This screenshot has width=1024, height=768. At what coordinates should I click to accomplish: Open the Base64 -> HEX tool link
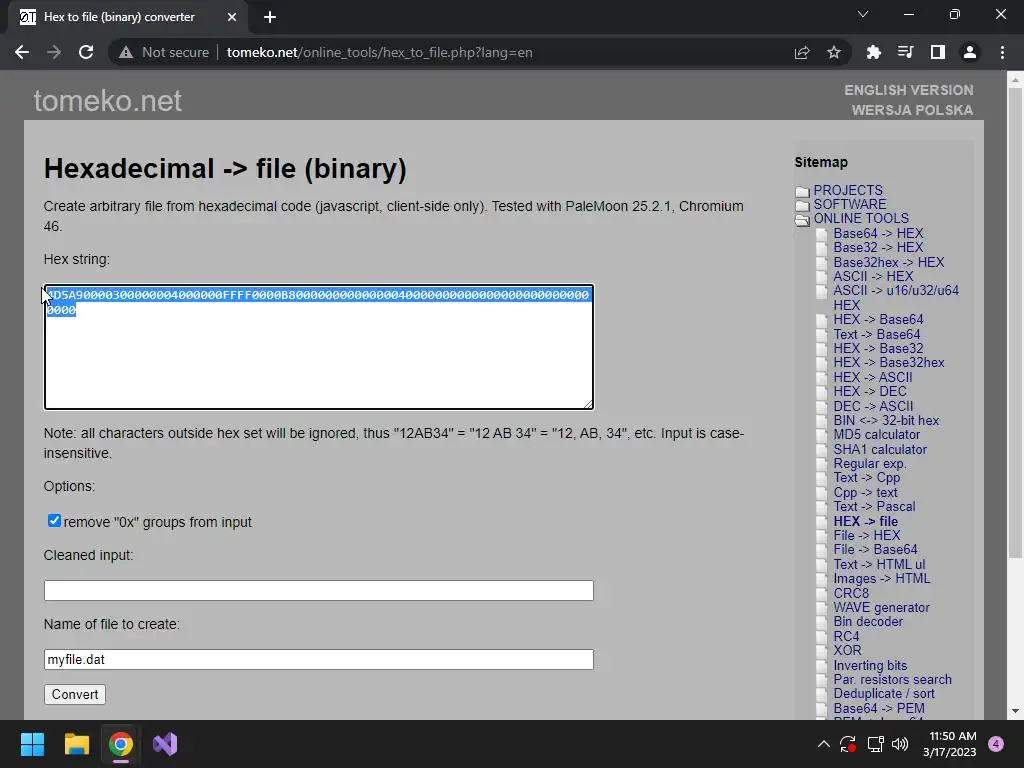878,233
